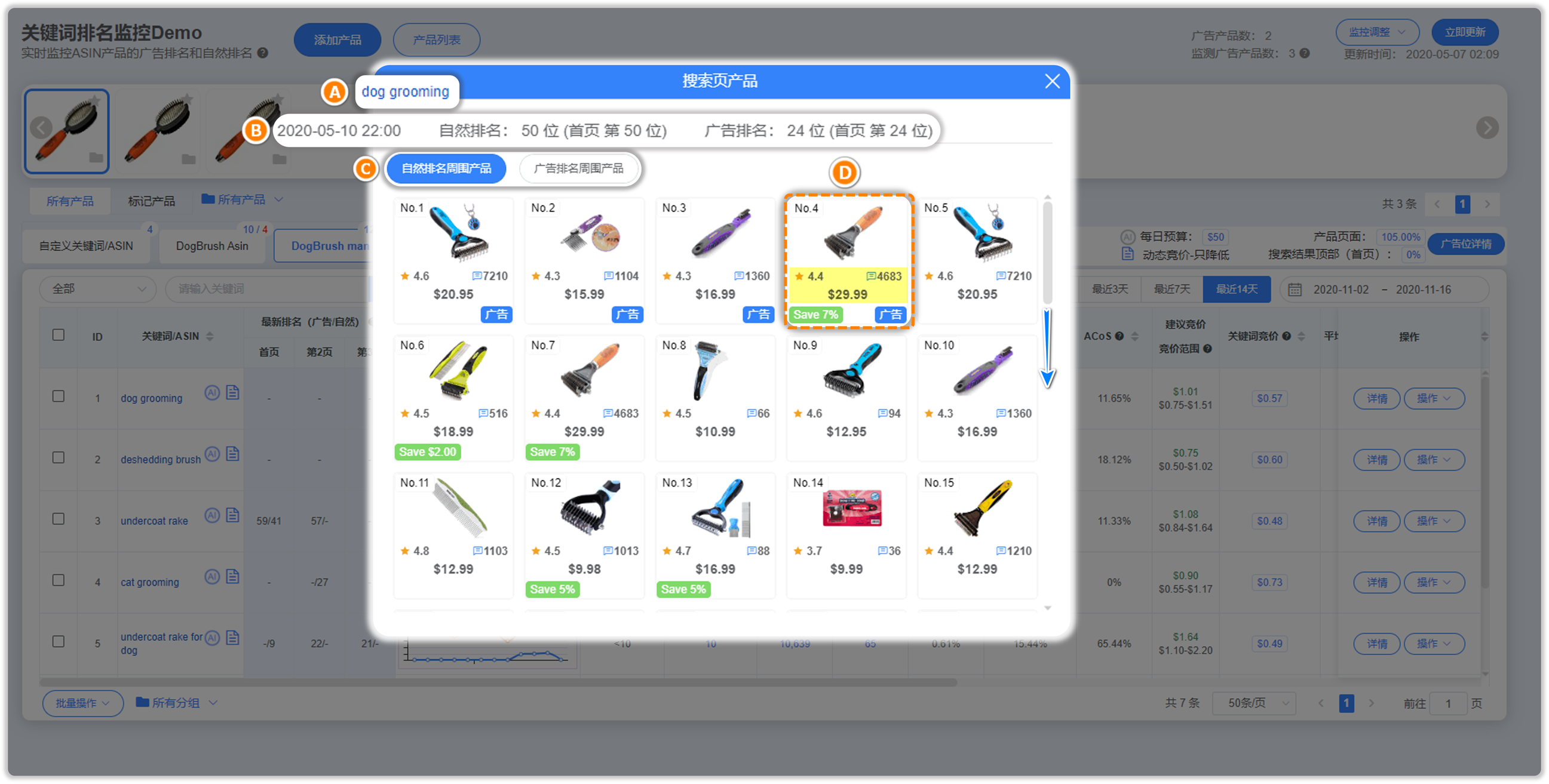Open document icon beside deshedding brush
Image resolution: width=1549 pixels, height=784 pixels.
(x=233, y=454)
